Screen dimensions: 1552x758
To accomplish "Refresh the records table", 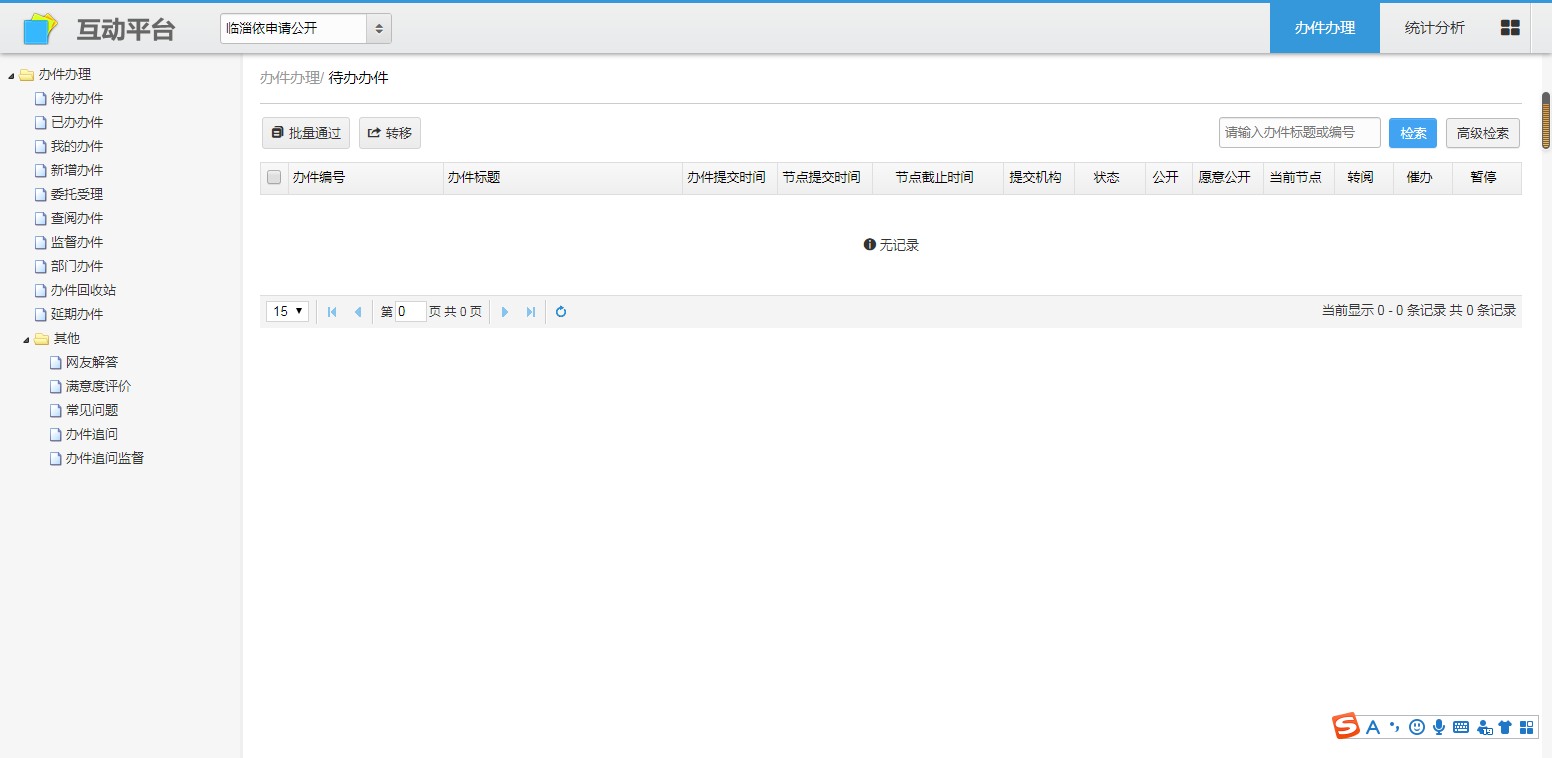I will 561,312.
